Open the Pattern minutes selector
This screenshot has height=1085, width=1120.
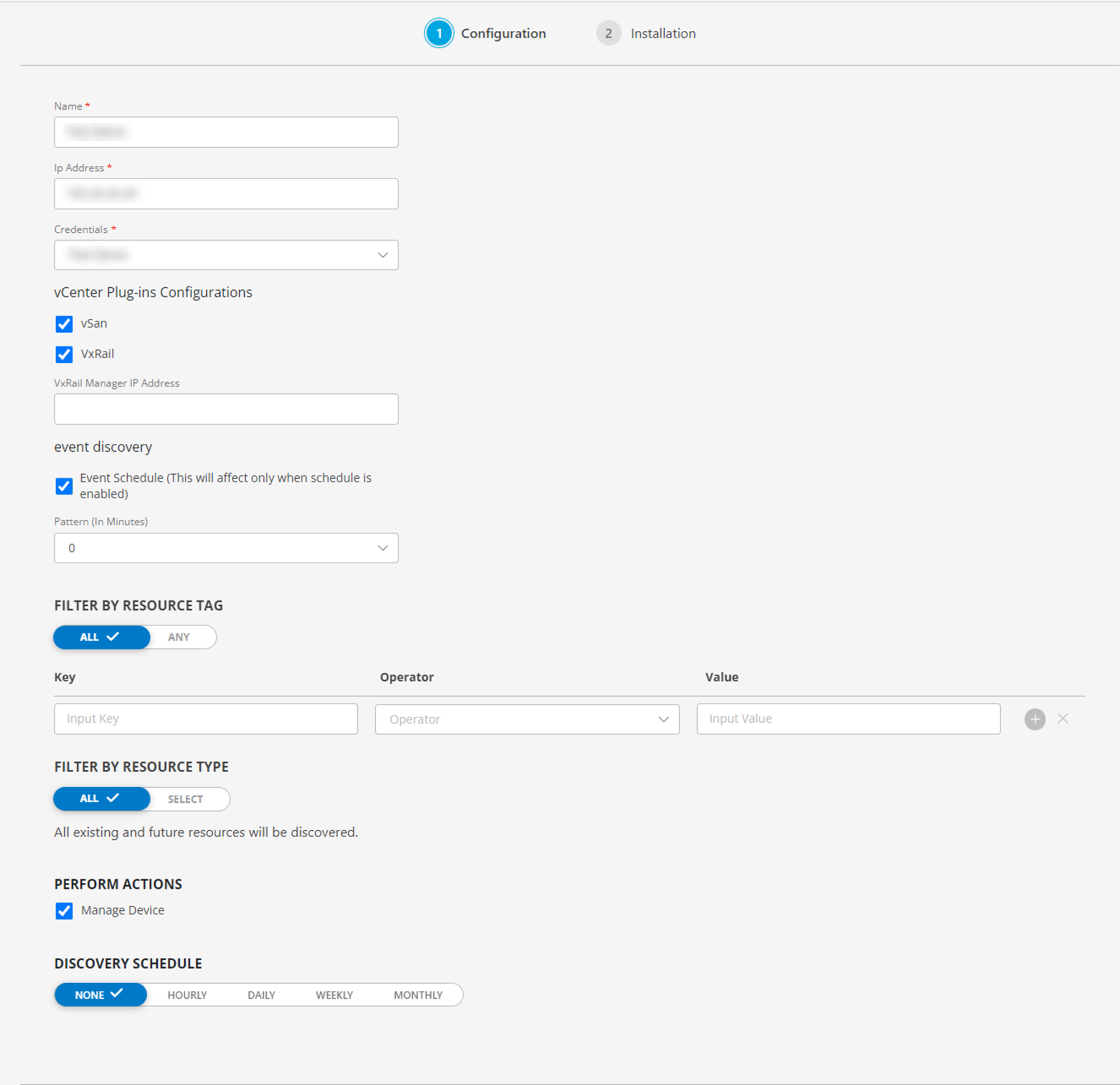(x=226, y=548)
